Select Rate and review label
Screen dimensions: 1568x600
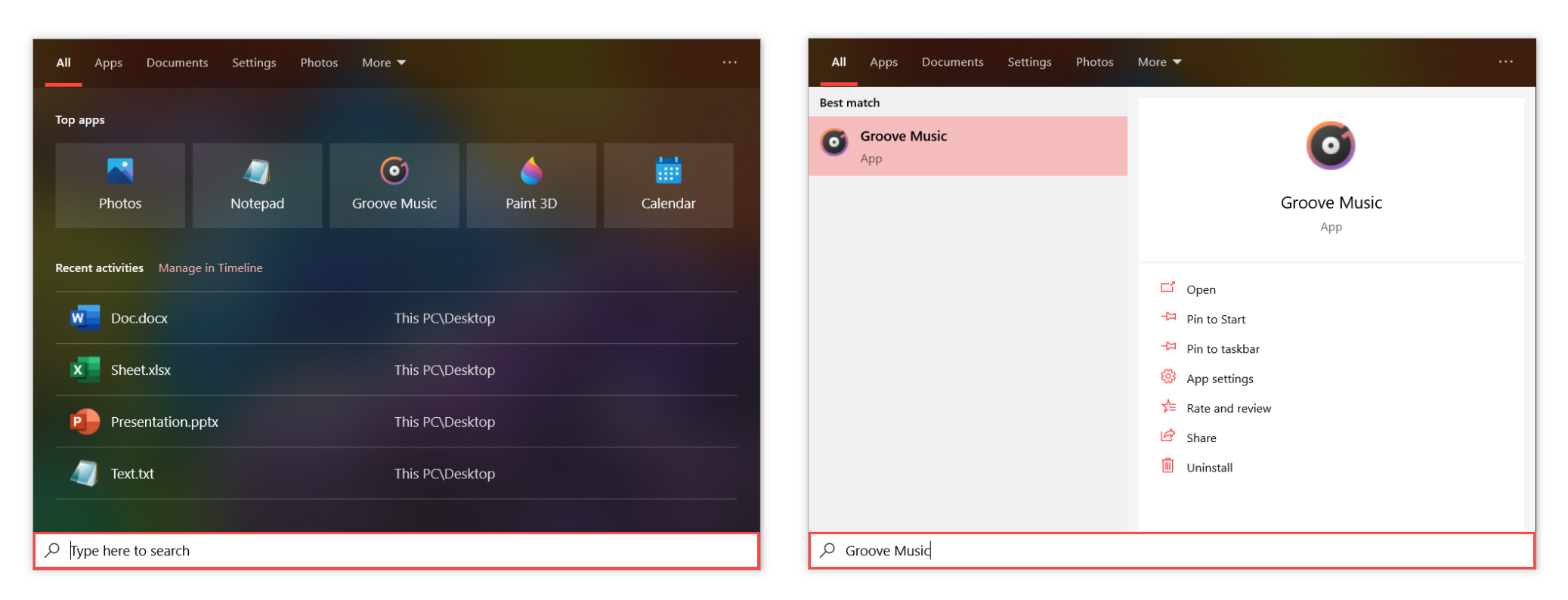click(1229, 408)
